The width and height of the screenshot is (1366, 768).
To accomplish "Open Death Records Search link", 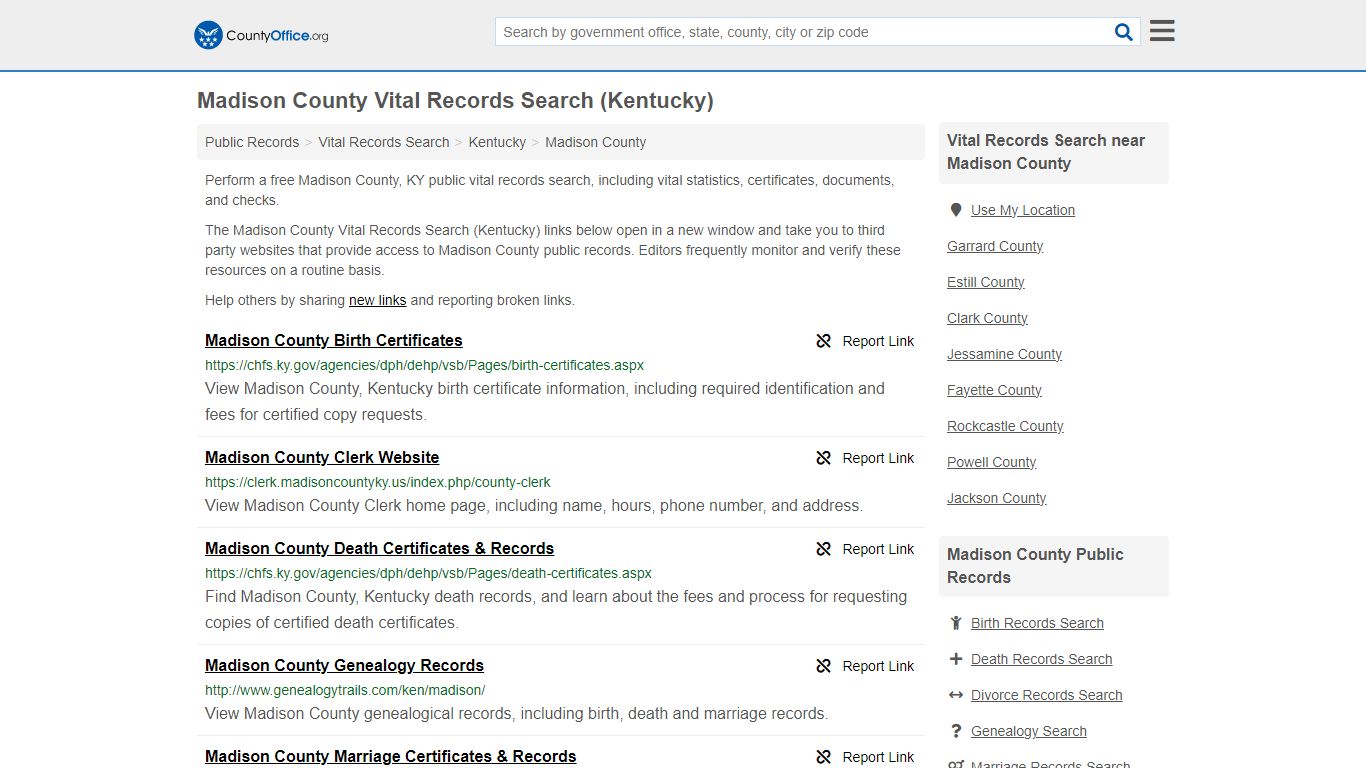I will [x=1041, y=659].
